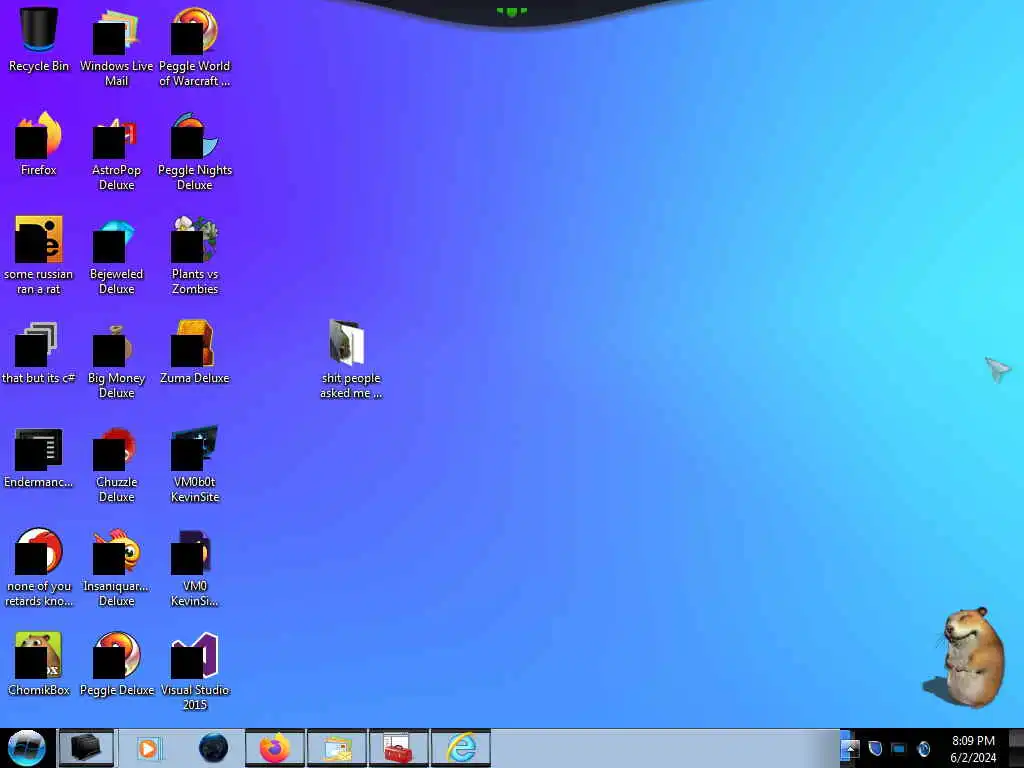
Task: Open Windows Live Mail taskbar button
Action: point(337,748)
